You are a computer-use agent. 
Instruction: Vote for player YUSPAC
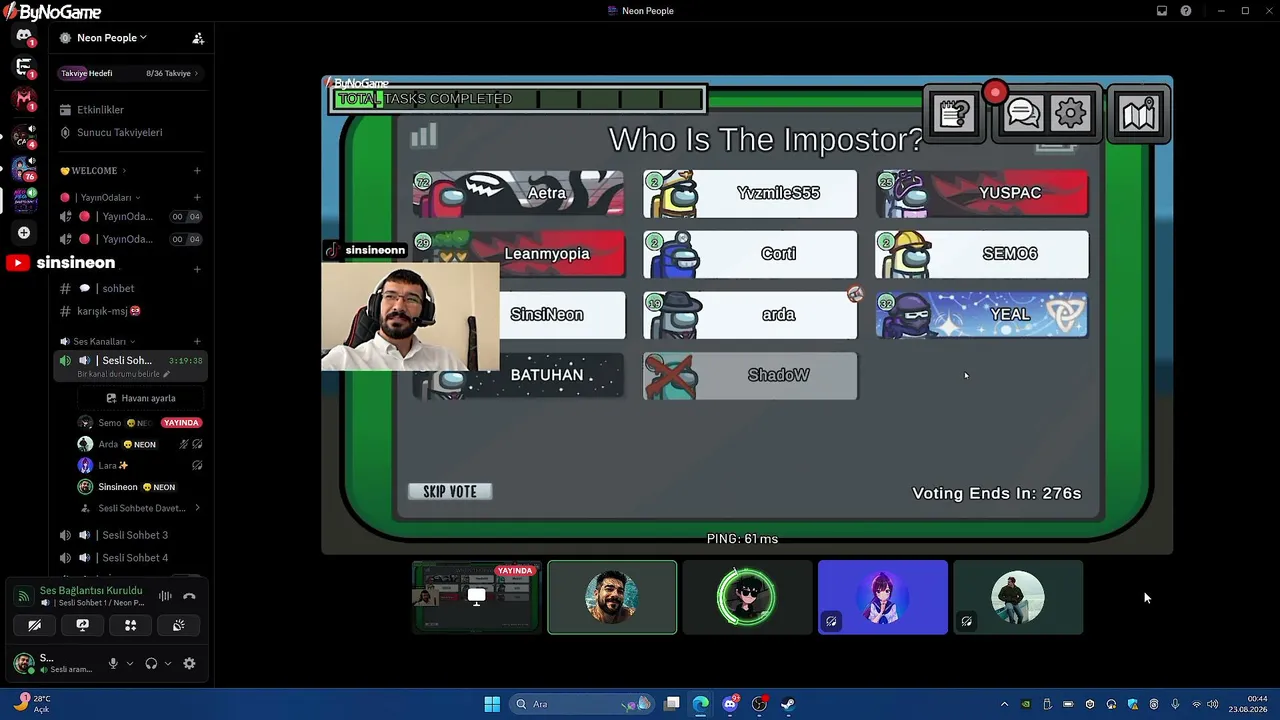click(982, 193)
